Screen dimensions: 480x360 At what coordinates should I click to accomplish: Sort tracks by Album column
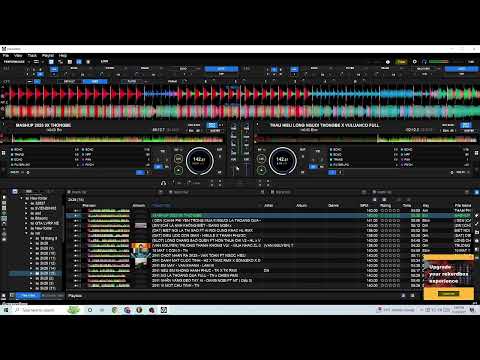pos(302,205)
